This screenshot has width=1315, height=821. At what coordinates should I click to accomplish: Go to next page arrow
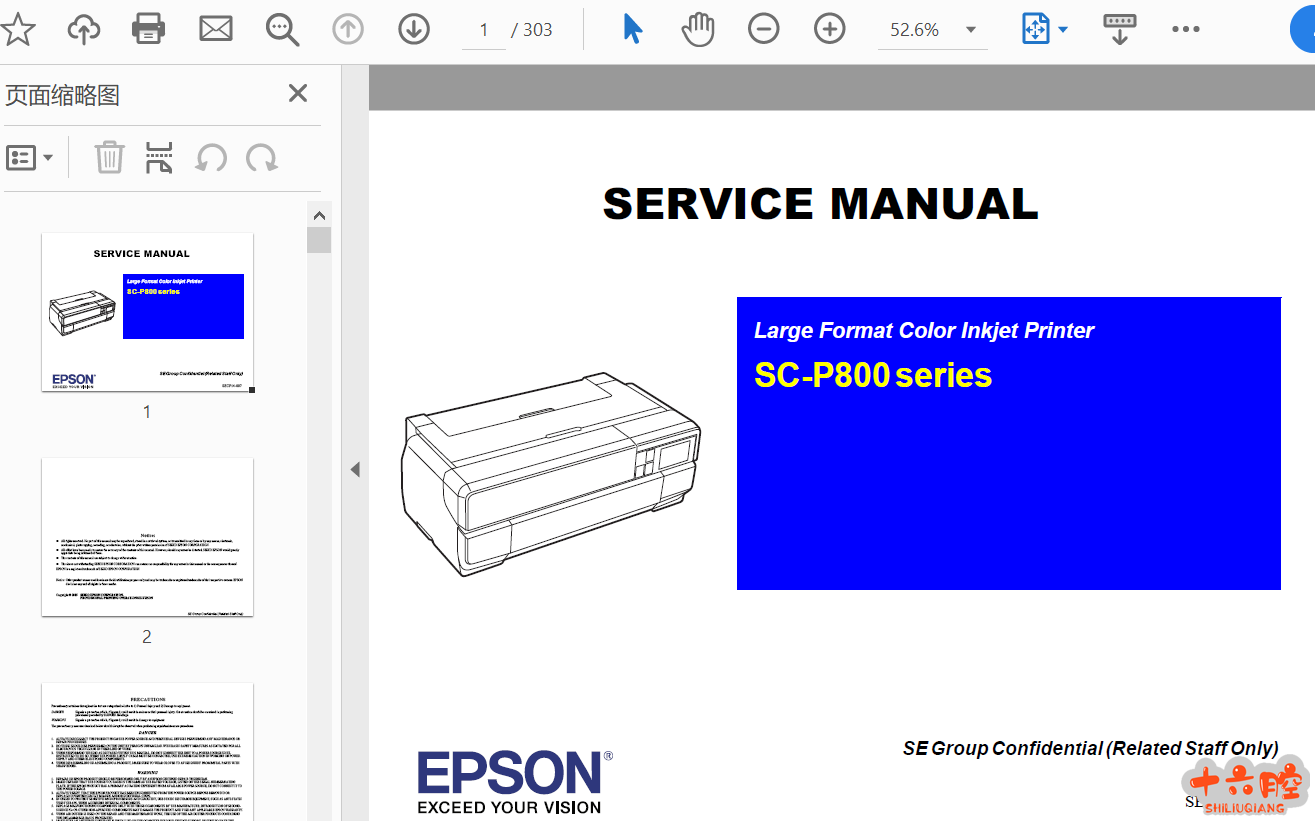pos(413,30)
